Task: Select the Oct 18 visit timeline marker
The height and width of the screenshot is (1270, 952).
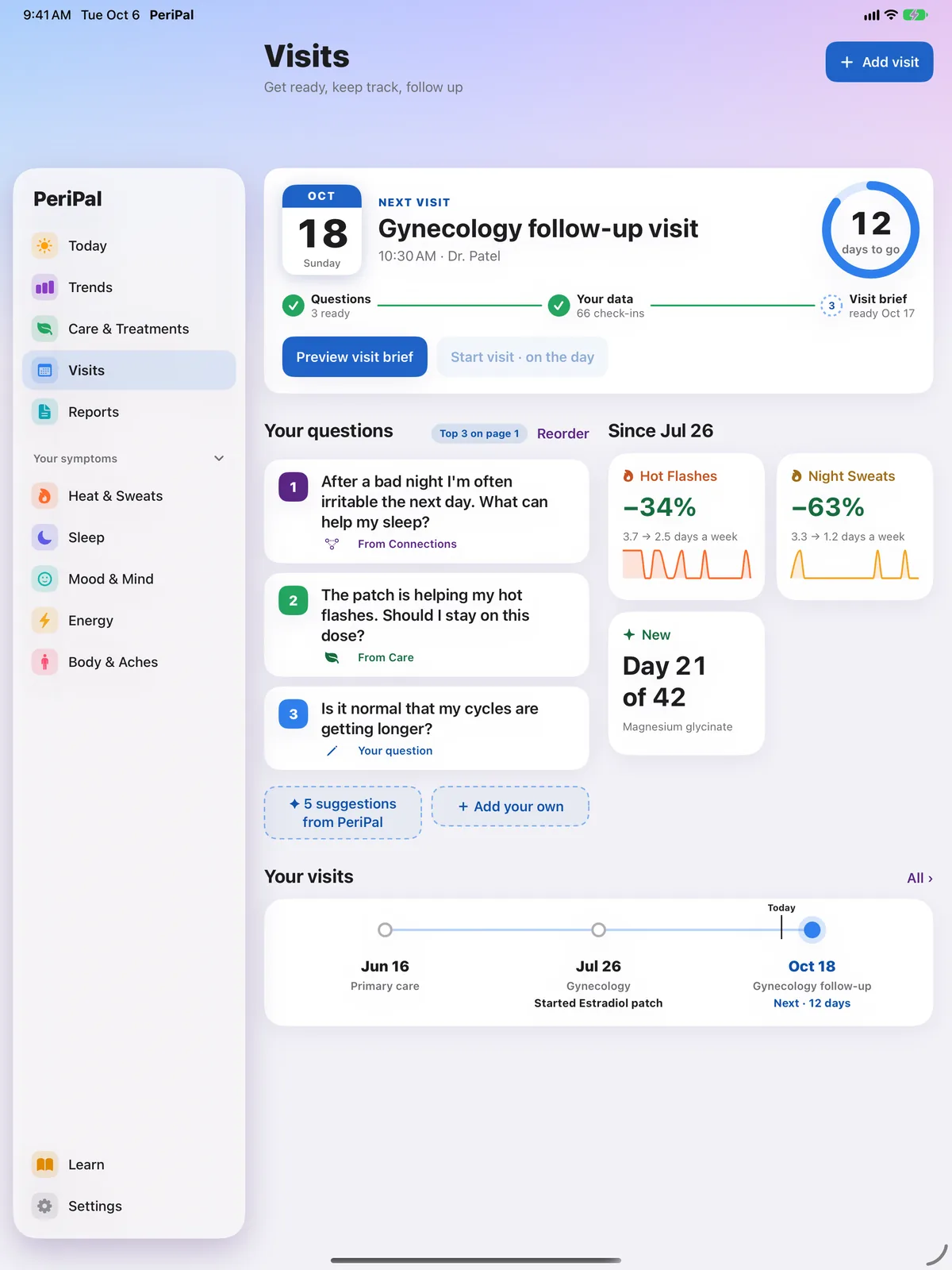Action: [812, 929]
